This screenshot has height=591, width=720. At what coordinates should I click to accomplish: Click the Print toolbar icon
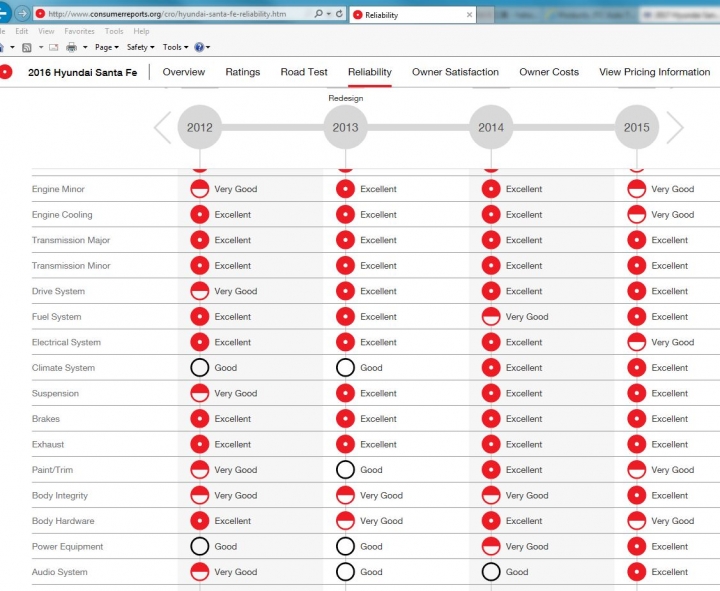(x=72, y=47)
